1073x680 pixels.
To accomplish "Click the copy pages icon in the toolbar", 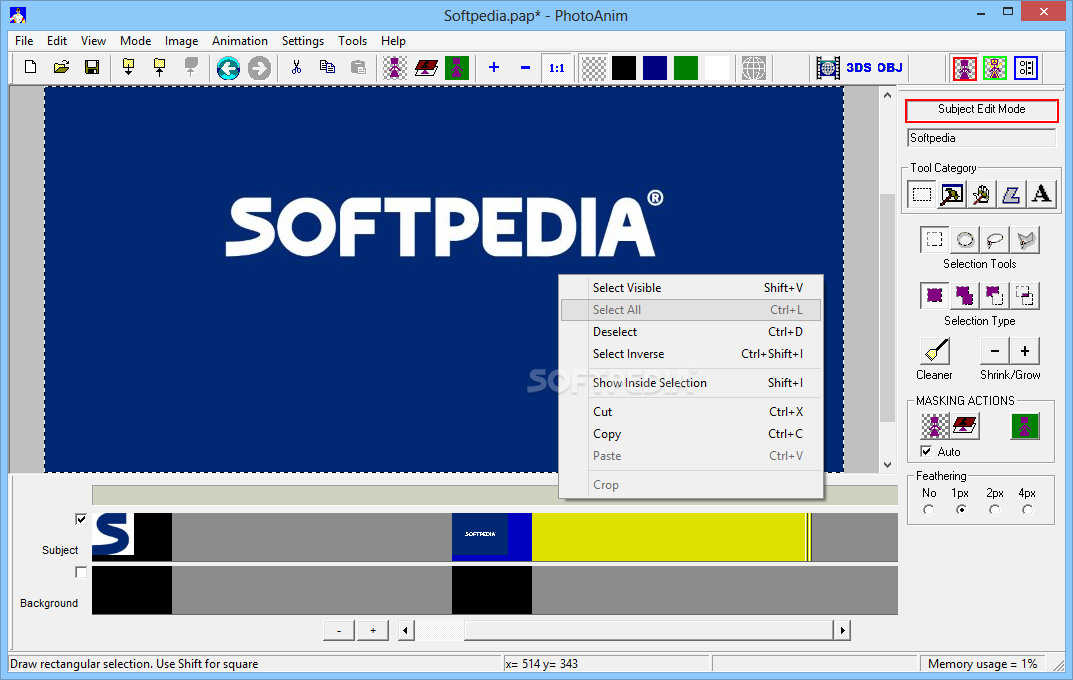I will click(327, 67).
